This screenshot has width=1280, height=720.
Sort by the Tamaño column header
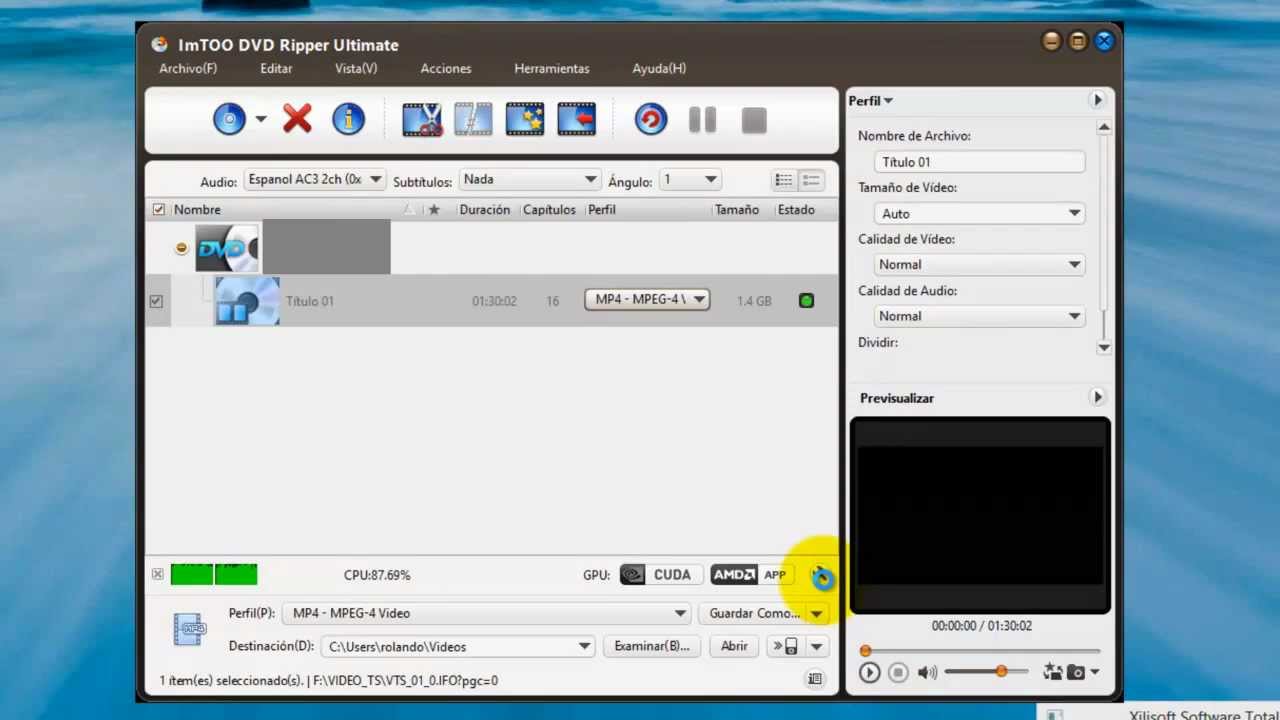coord(737,210)
